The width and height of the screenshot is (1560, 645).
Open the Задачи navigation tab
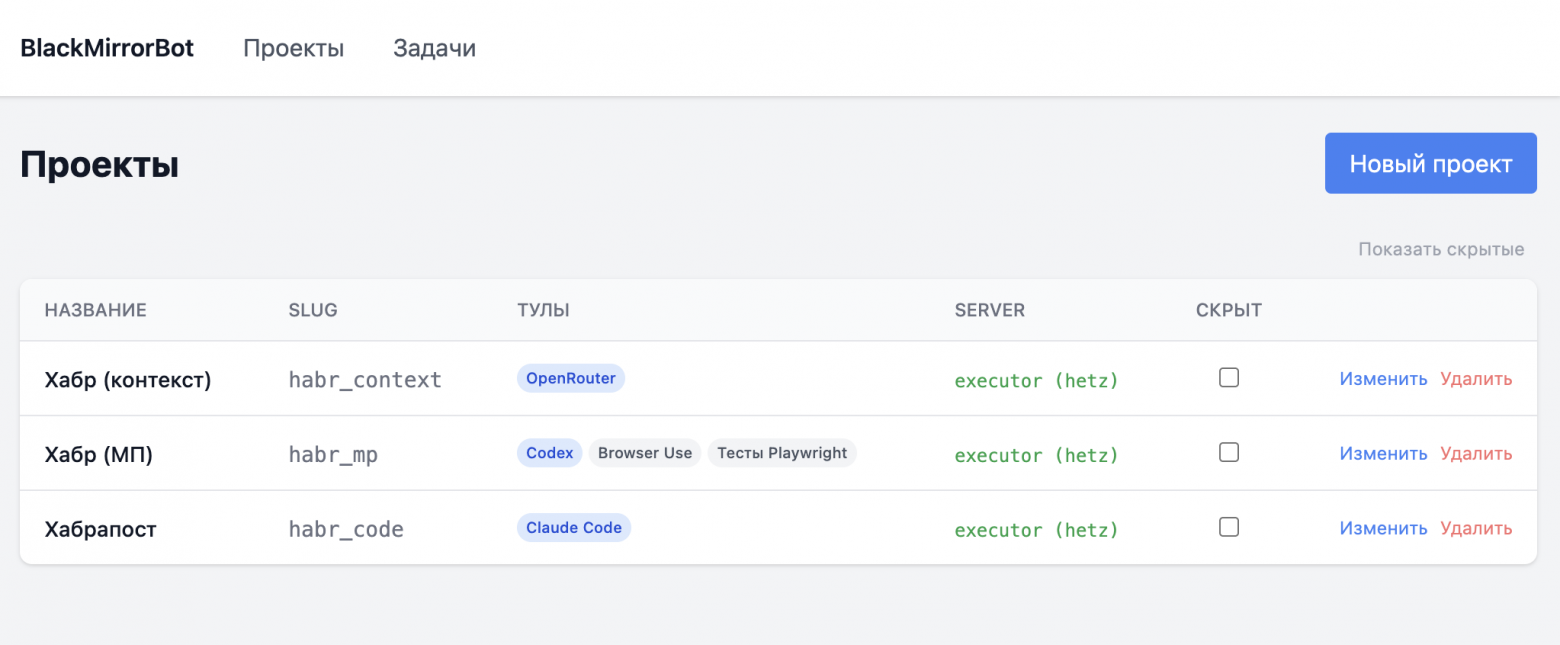(434, 48)
